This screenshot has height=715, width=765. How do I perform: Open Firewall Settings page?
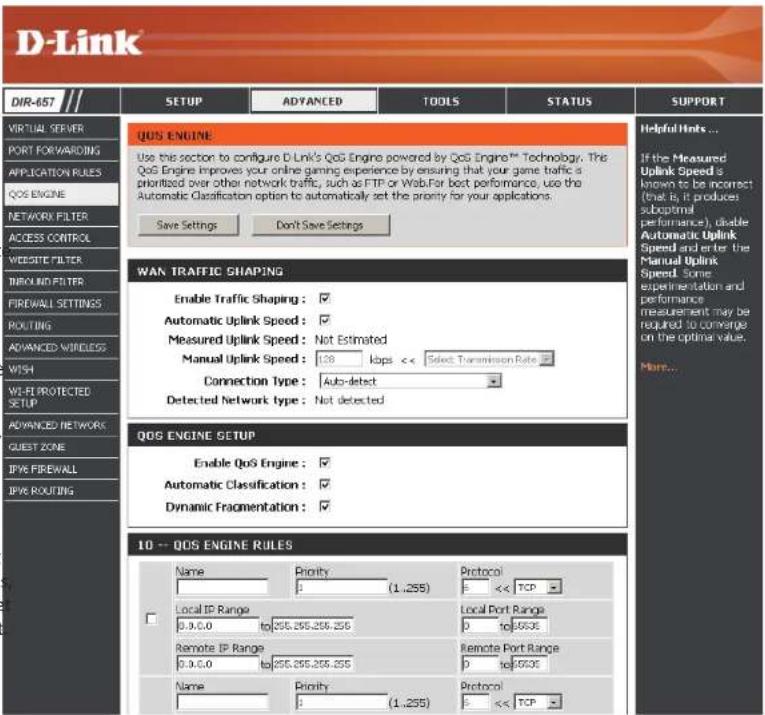point(60,303)
